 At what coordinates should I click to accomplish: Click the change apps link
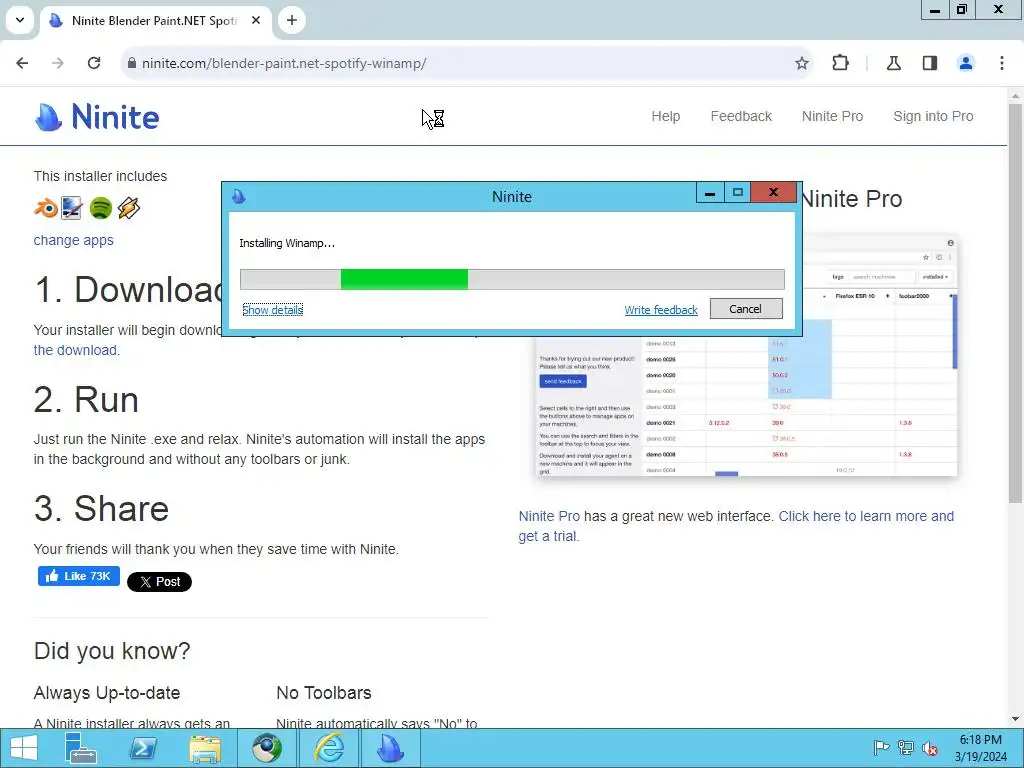click(74, 240)
